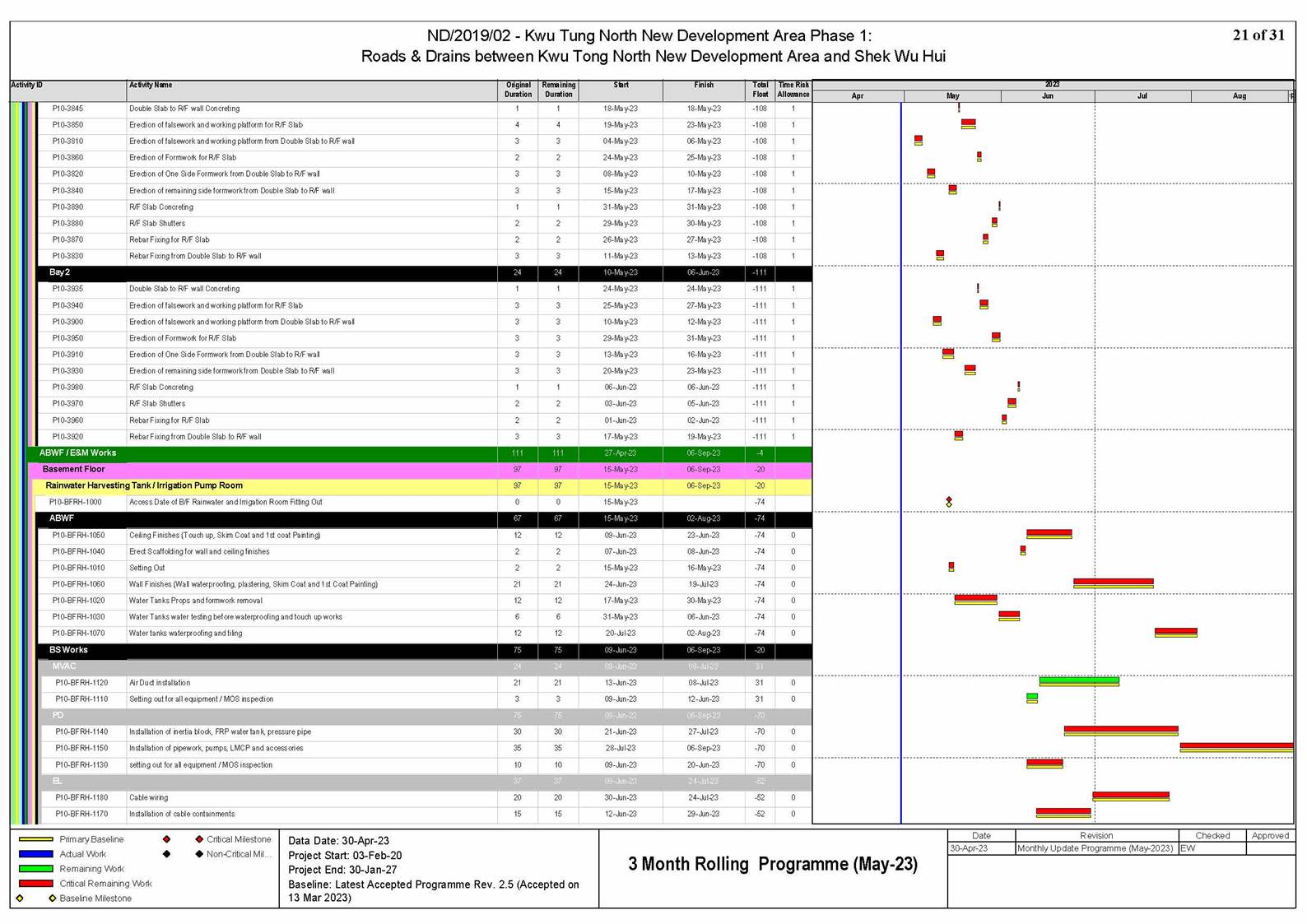Click the Actual Work blue legend swatch
The image size is (1307, 924).
coord(35,854)
